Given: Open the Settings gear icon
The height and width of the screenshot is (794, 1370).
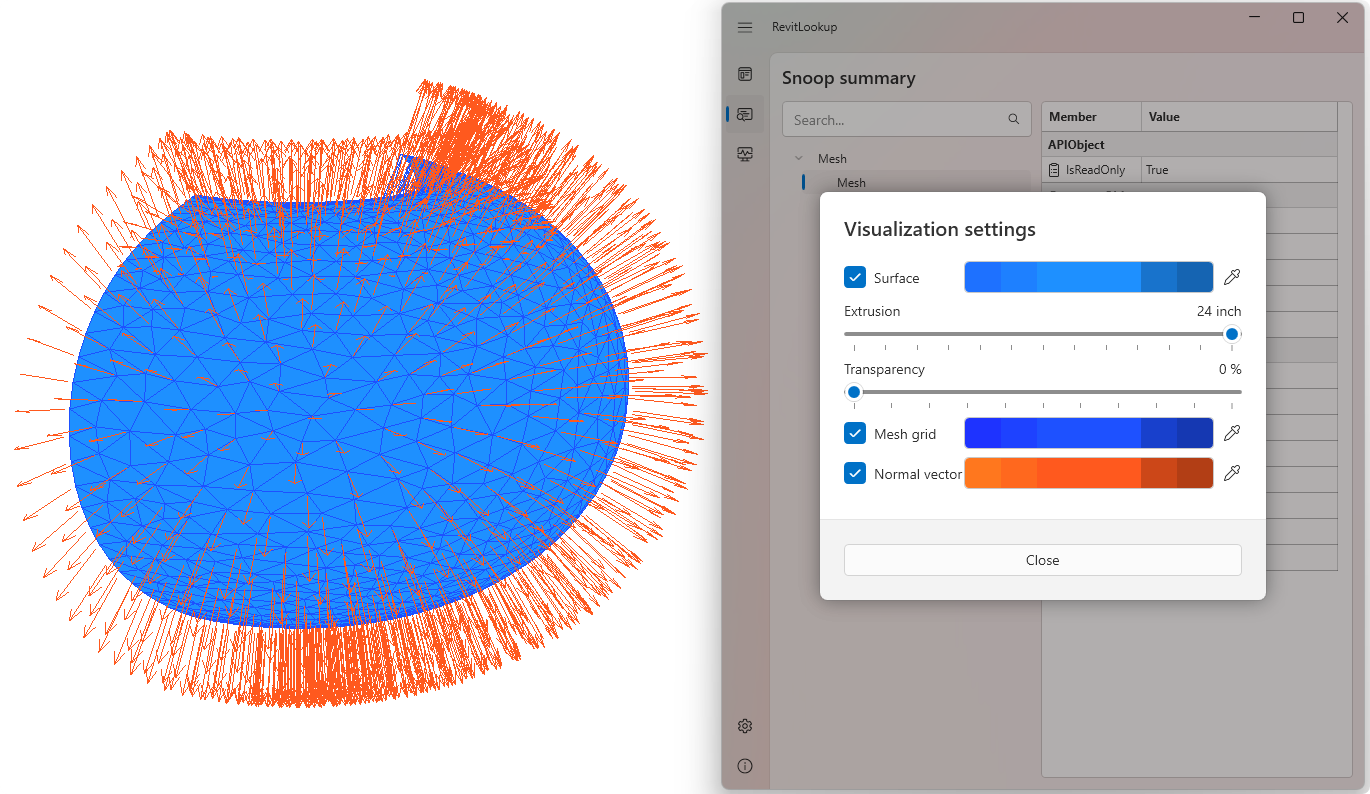Looking at the screenshot, I should [745, 726].
